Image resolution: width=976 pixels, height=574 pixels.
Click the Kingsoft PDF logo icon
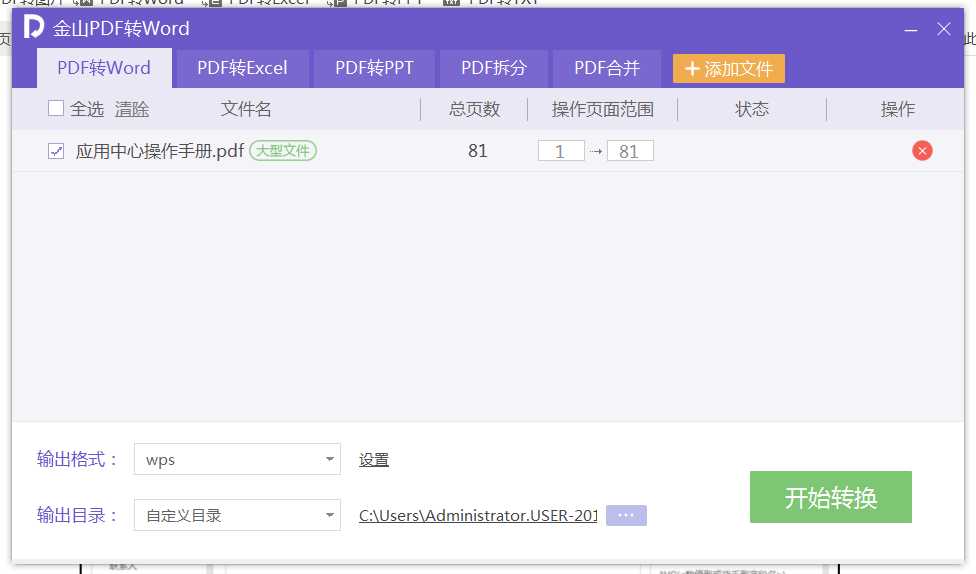point(34,28)
